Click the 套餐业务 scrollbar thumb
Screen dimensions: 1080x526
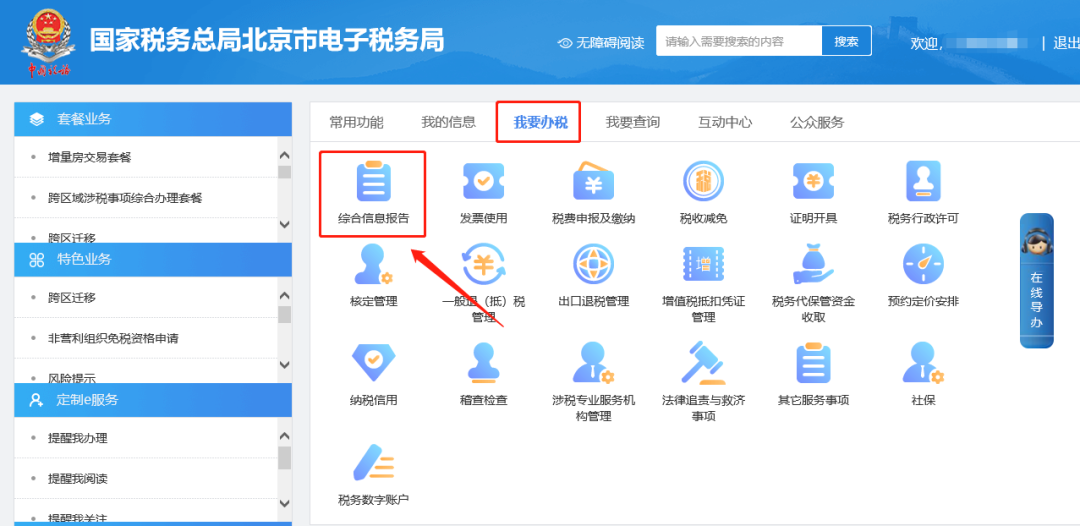(x=284, y=172)
